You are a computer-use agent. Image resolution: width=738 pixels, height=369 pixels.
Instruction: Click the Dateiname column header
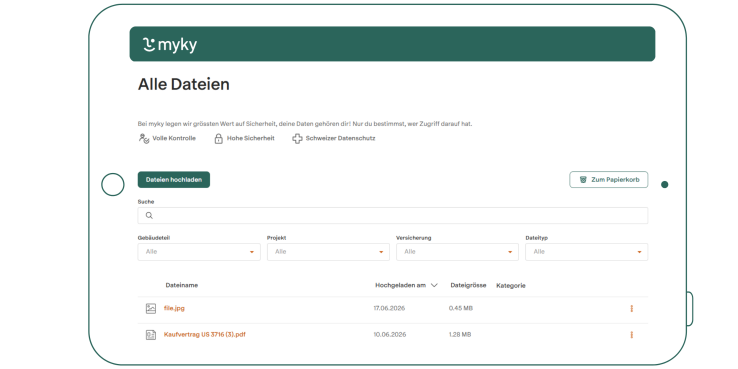point(182,285)
